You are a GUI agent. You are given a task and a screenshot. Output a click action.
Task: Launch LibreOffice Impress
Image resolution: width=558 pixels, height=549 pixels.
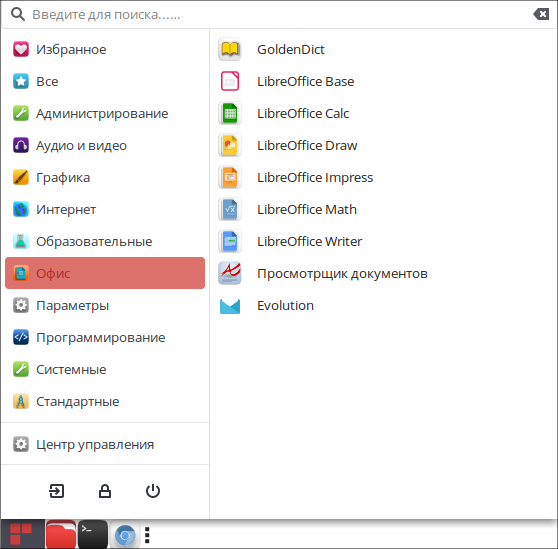coord(384,178)
